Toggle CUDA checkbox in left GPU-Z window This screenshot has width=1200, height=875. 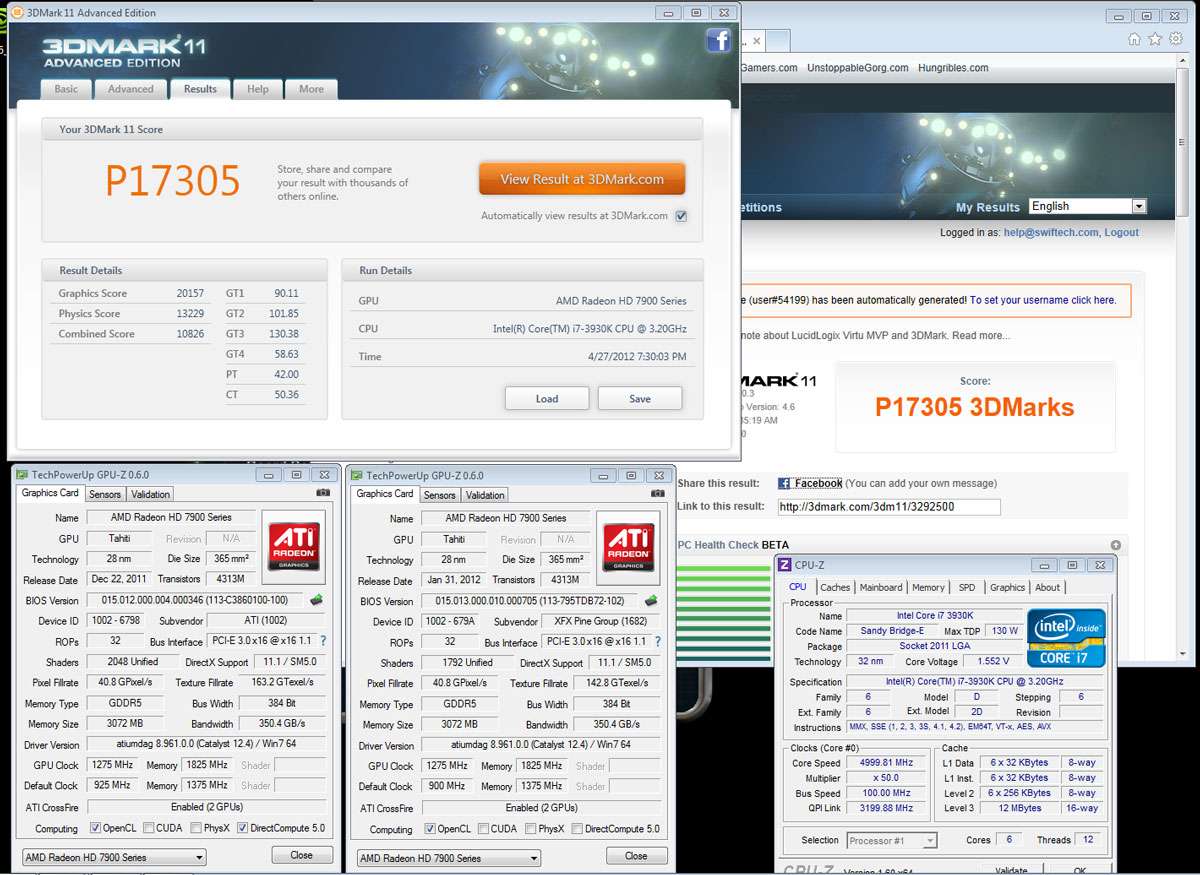point(148,828)
